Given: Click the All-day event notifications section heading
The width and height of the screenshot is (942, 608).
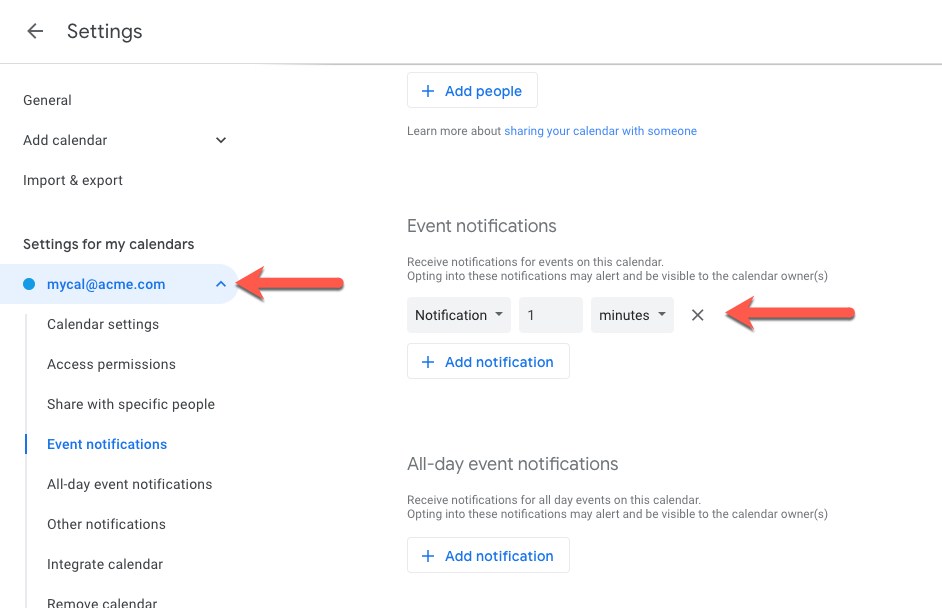Looking at the screenshot, I should pos(512,464).
